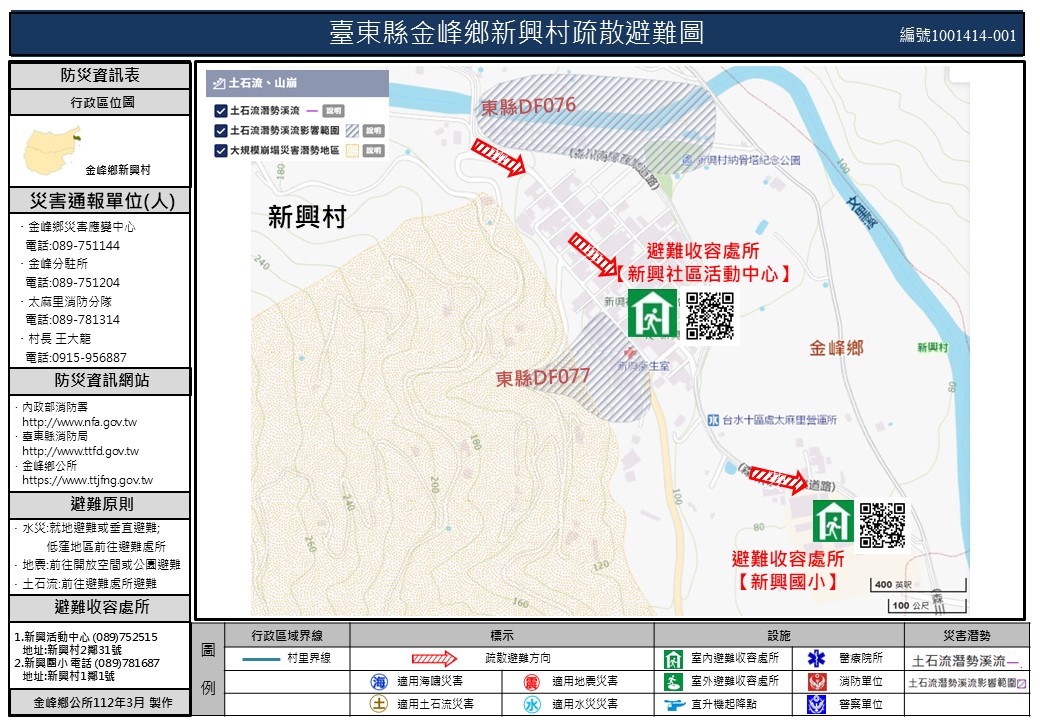
Task: Click the earthquake disaster 震 icon
Action: [535, 681]
